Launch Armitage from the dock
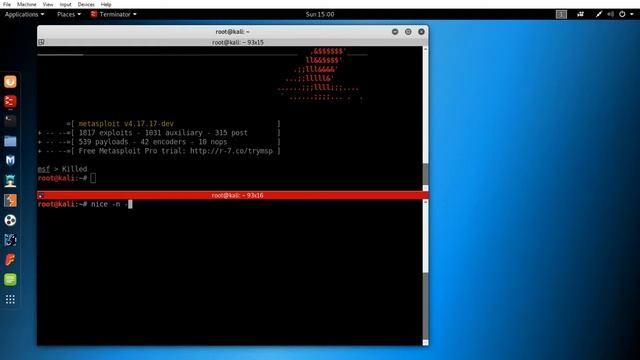The width and height of the screenshot is (640, 360). 10,180
